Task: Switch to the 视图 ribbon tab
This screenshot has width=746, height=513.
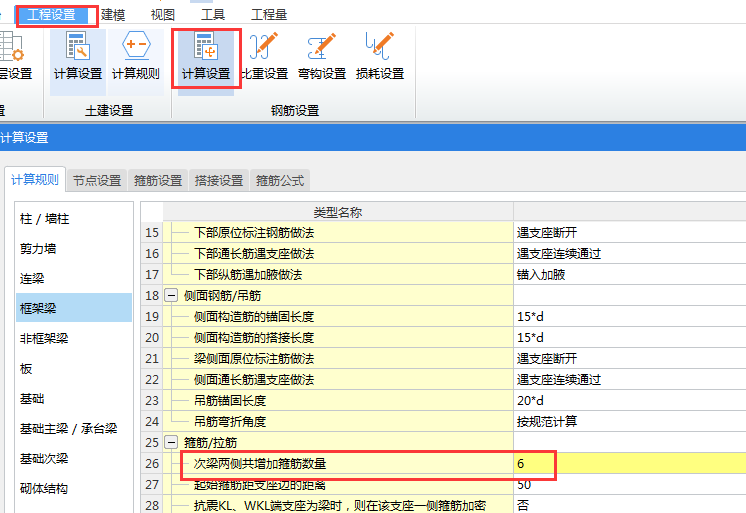Action: point(163,15)
